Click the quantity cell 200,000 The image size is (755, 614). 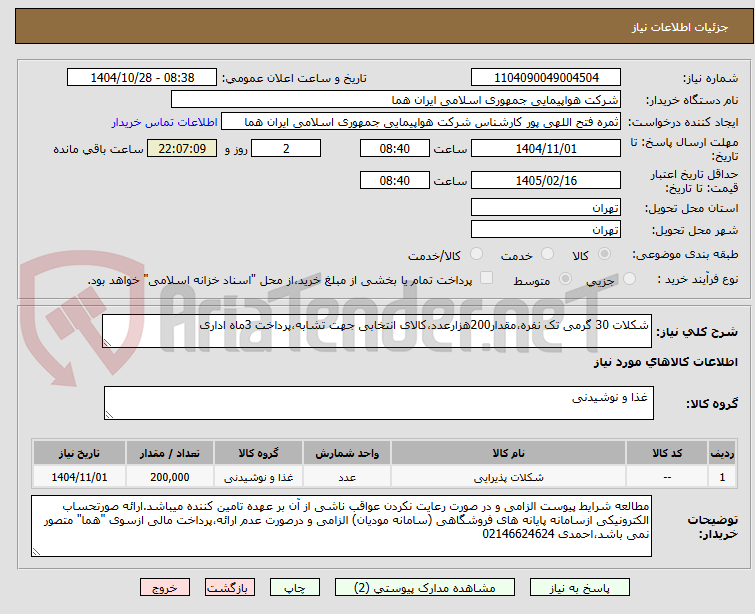coord(169,477)
